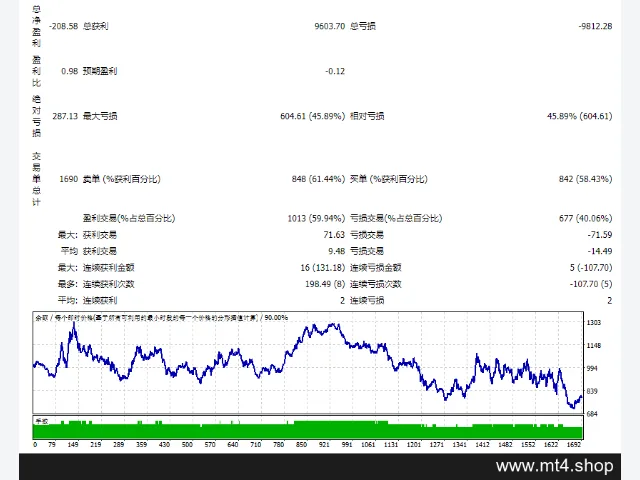Click the profit factor value 0.98
Viewport: 640px width, 480px height.
(x=69, y=71)
